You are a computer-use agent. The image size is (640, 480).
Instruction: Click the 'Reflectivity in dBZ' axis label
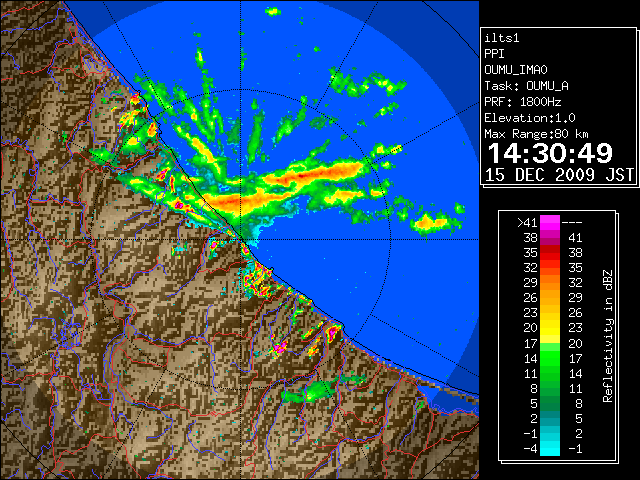tap(608, 336)
